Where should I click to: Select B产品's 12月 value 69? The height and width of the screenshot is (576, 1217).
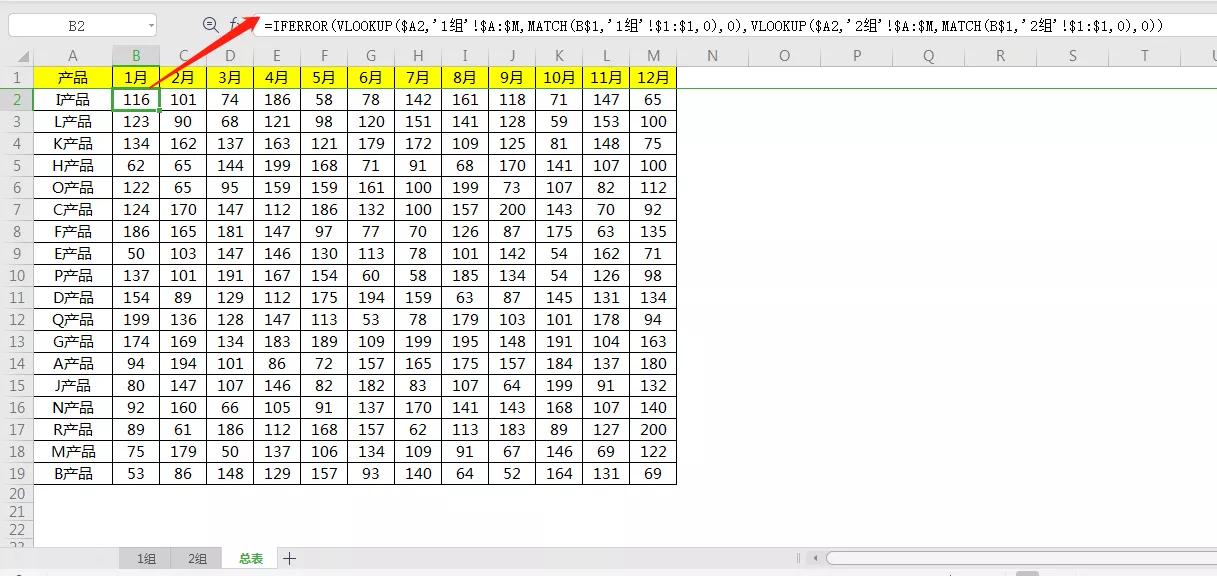click(x=653, y=473)
